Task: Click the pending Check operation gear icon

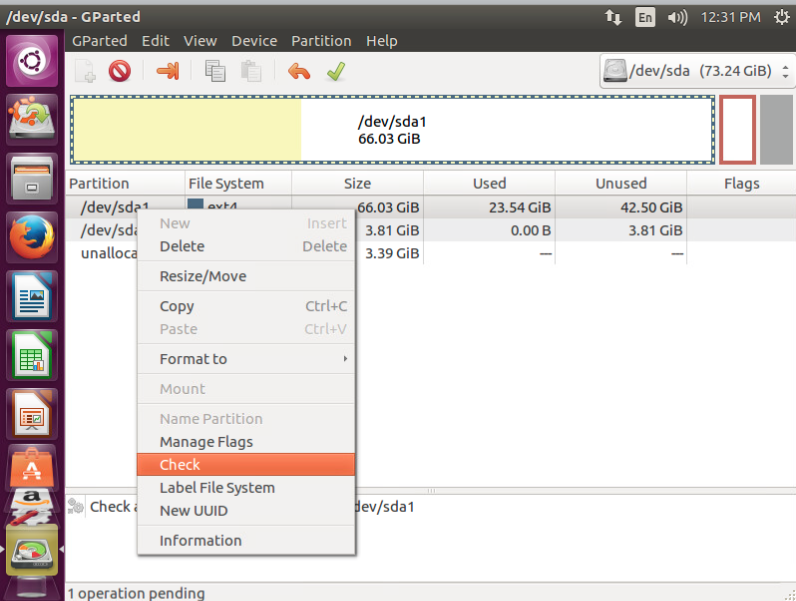Action: (x=76, y=506)
